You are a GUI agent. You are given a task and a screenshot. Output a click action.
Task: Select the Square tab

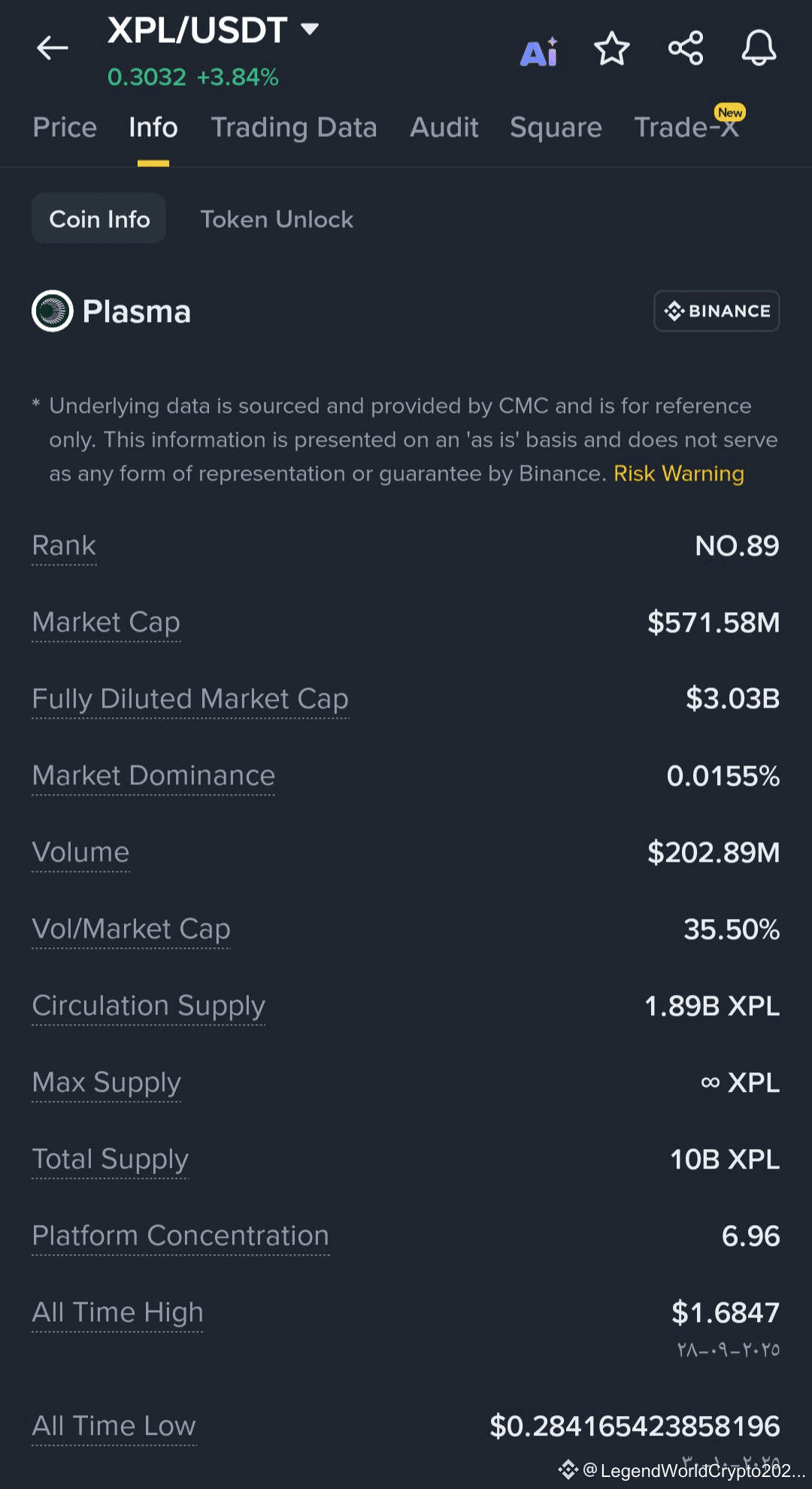556,128
